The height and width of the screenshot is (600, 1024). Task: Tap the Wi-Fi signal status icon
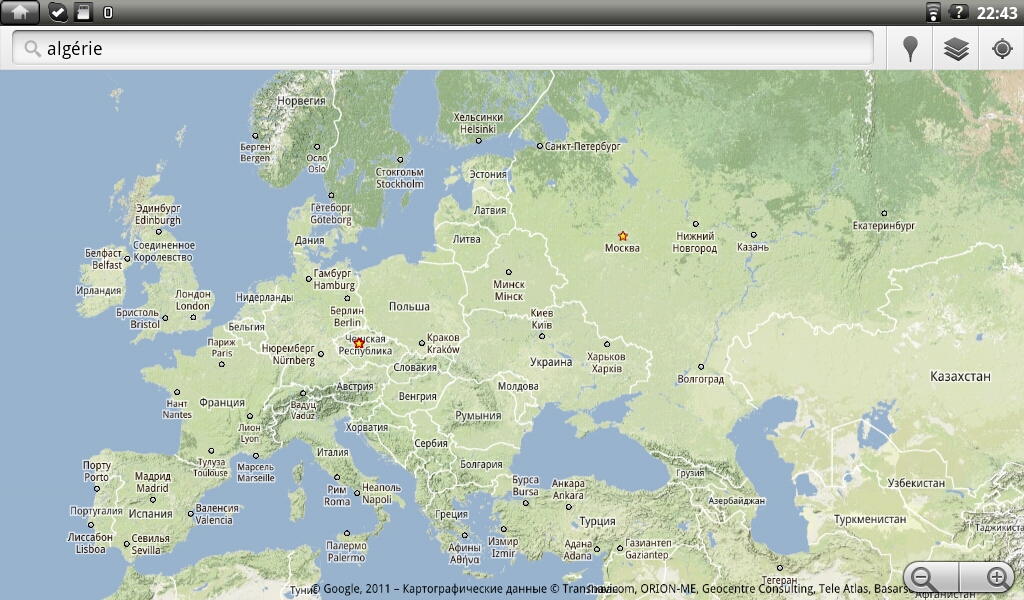pos(933,12)
